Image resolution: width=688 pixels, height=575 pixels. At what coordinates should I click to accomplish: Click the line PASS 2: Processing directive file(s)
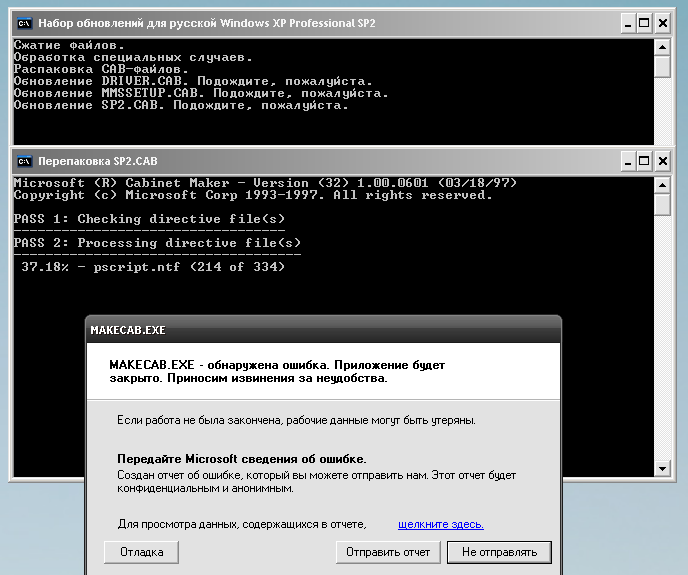157,243
